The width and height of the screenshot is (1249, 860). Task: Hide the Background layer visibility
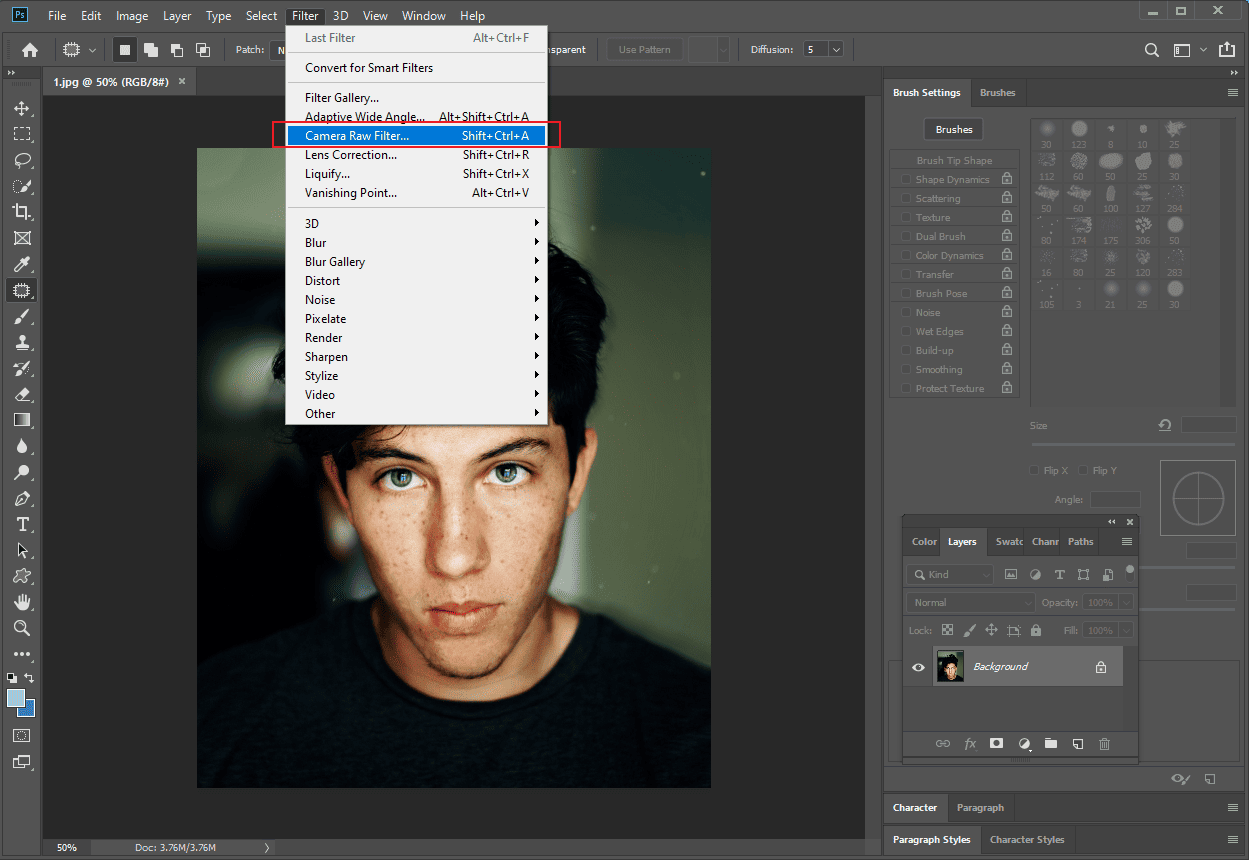point(917,666)
